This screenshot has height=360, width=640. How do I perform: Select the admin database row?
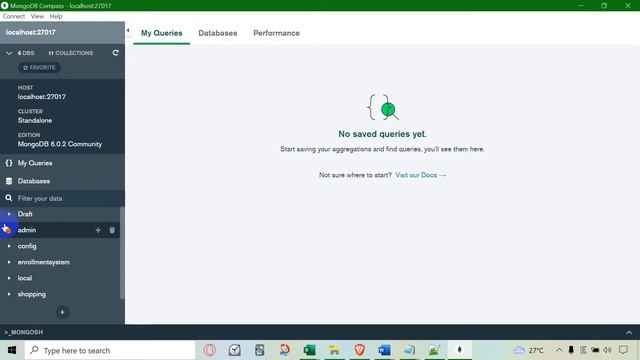60,230
